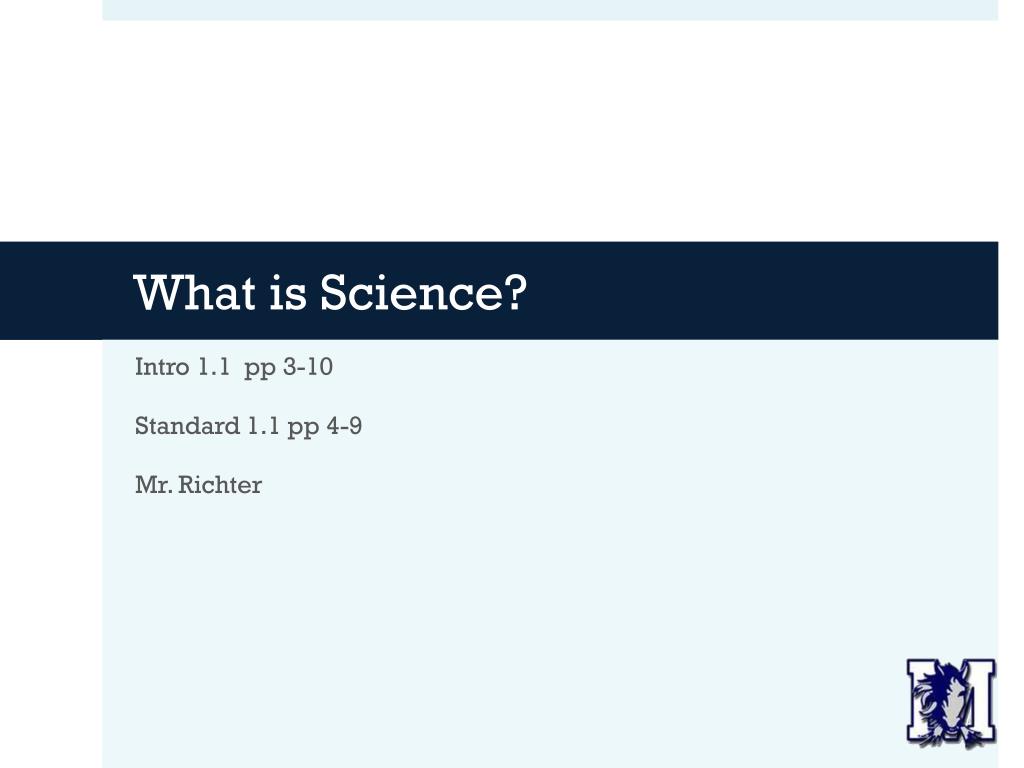Select the "Intro 1.1 pp 3-10" line
The height and width of the screenshot is (768, 1024).
[234, 368]
